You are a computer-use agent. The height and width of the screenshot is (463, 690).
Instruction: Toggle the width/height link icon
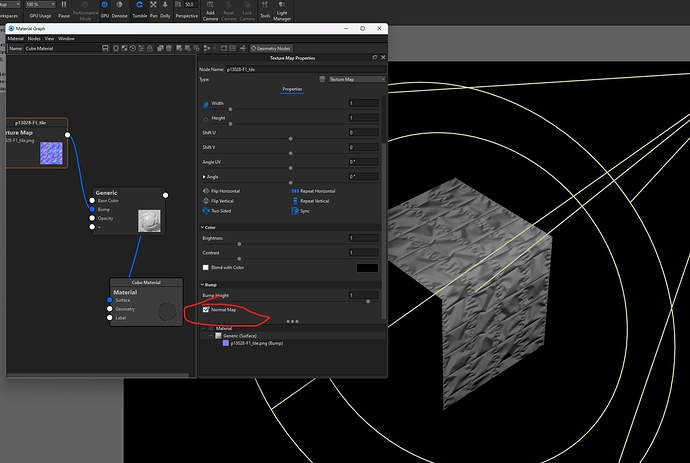(206, 105)
